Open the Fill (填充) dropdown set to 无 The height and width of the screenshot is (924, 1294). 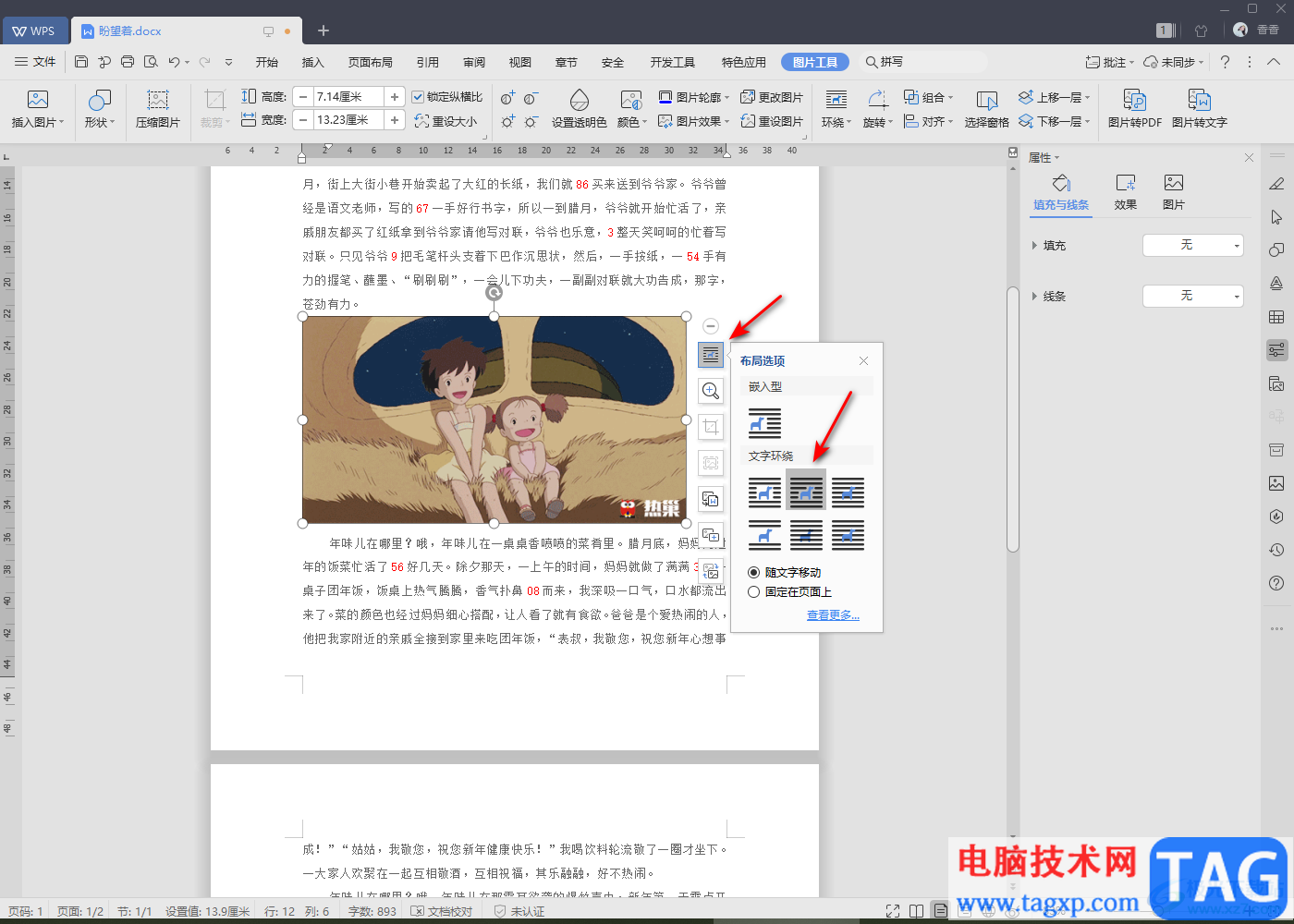click(1193, 245)
